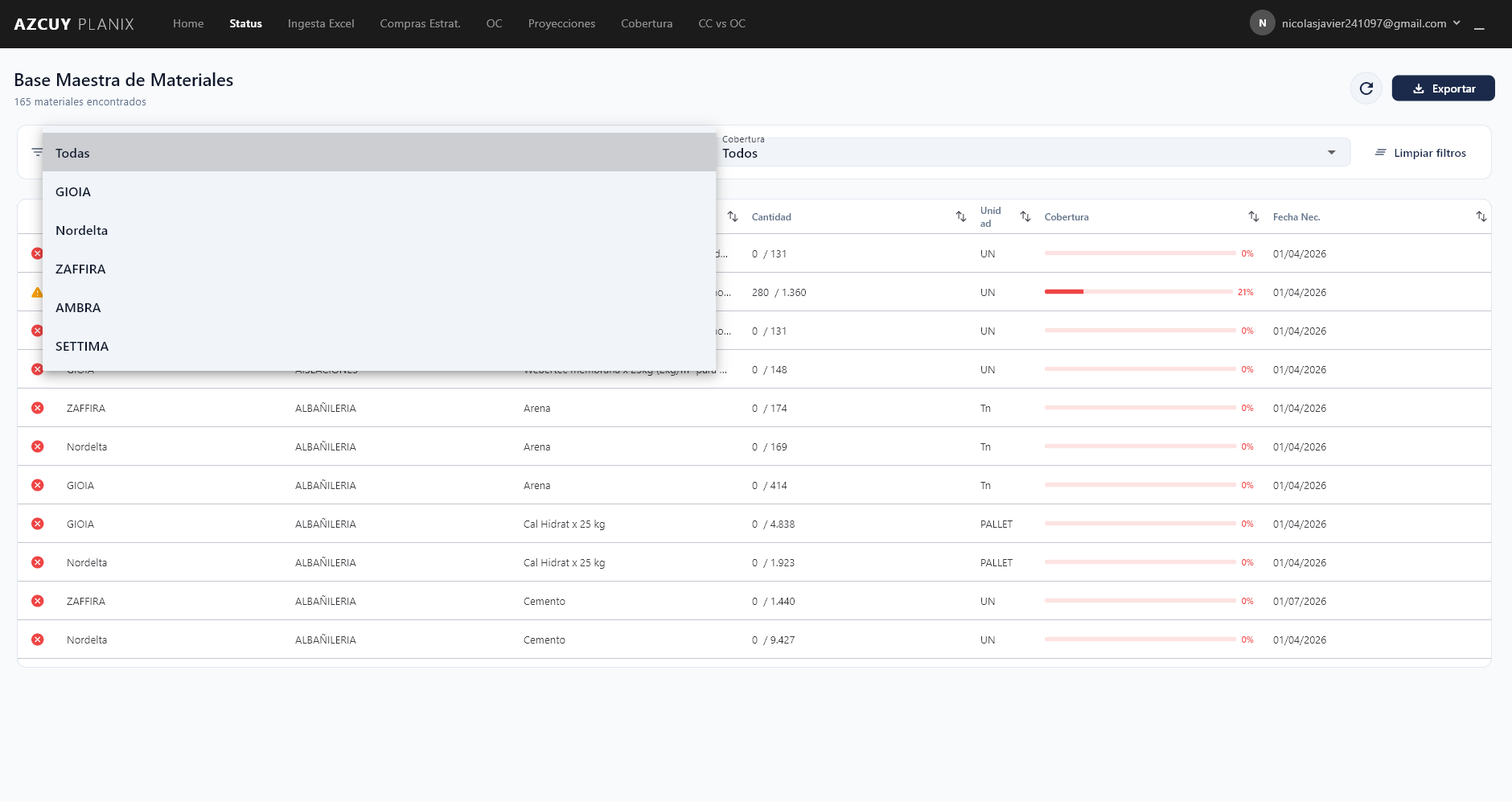Open Cobertura navigation tab
The image size is (1512, 802).
click(647, 23)
